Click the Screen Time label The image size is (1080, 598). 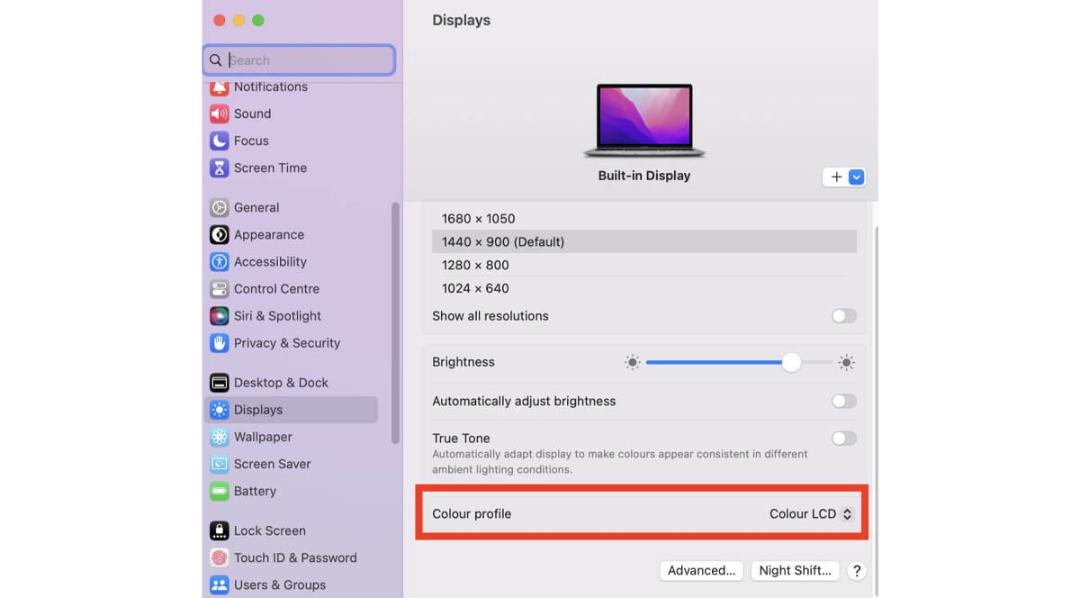point(270,168)
